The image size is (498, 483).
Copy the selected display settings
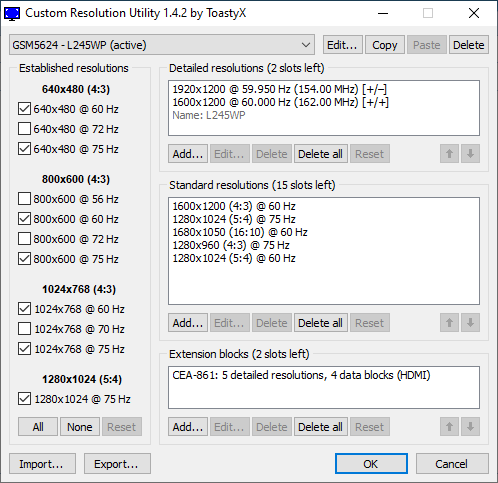tap(385, 45)
